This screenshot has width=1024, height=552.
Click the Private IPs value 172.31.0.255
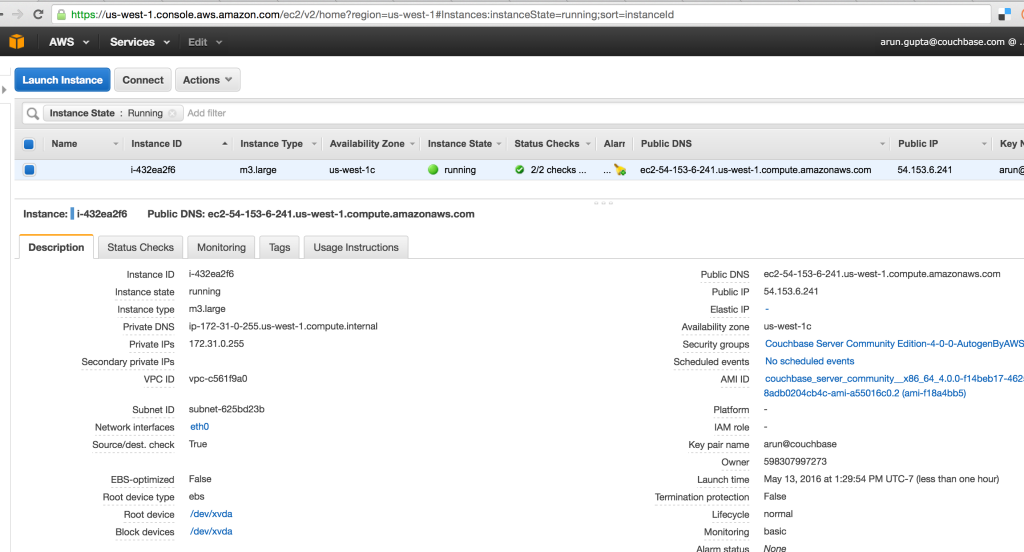click(216, 344)
